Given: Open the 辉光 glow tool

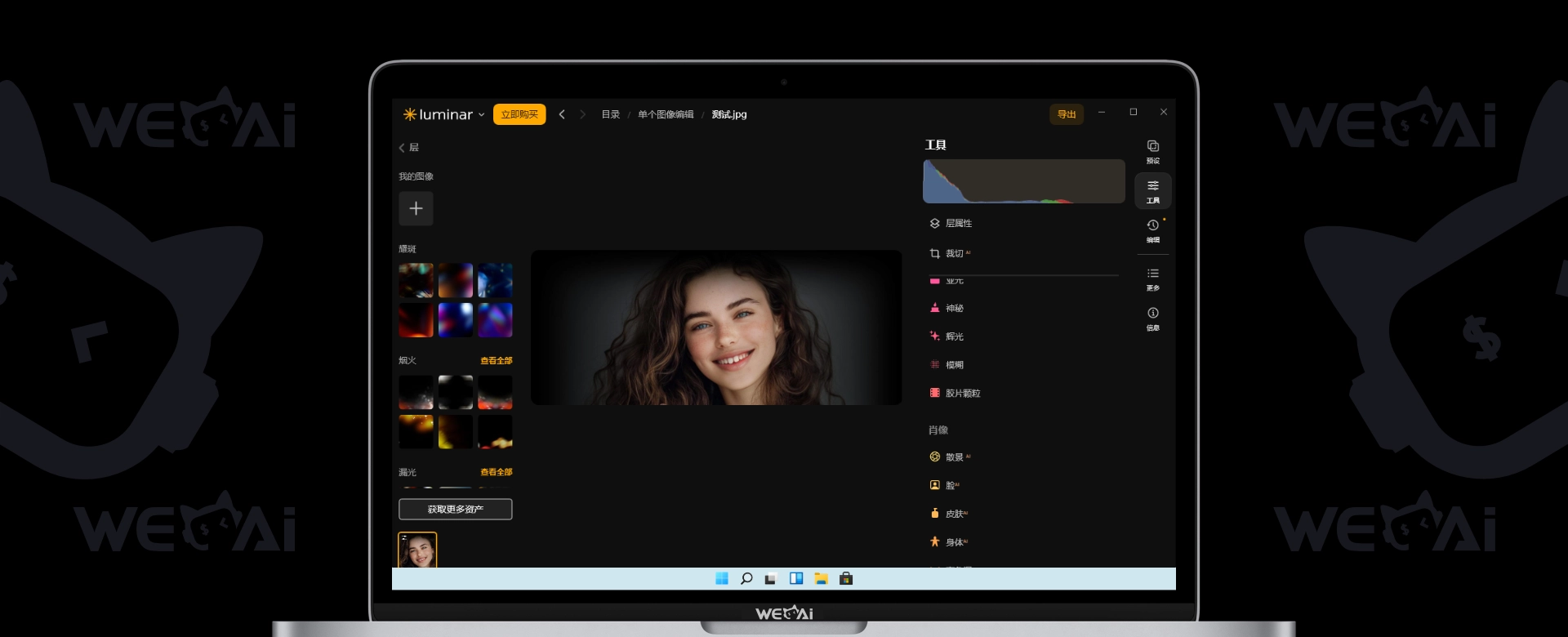Looking at the screenshot, I should click(x=947, y=336).
